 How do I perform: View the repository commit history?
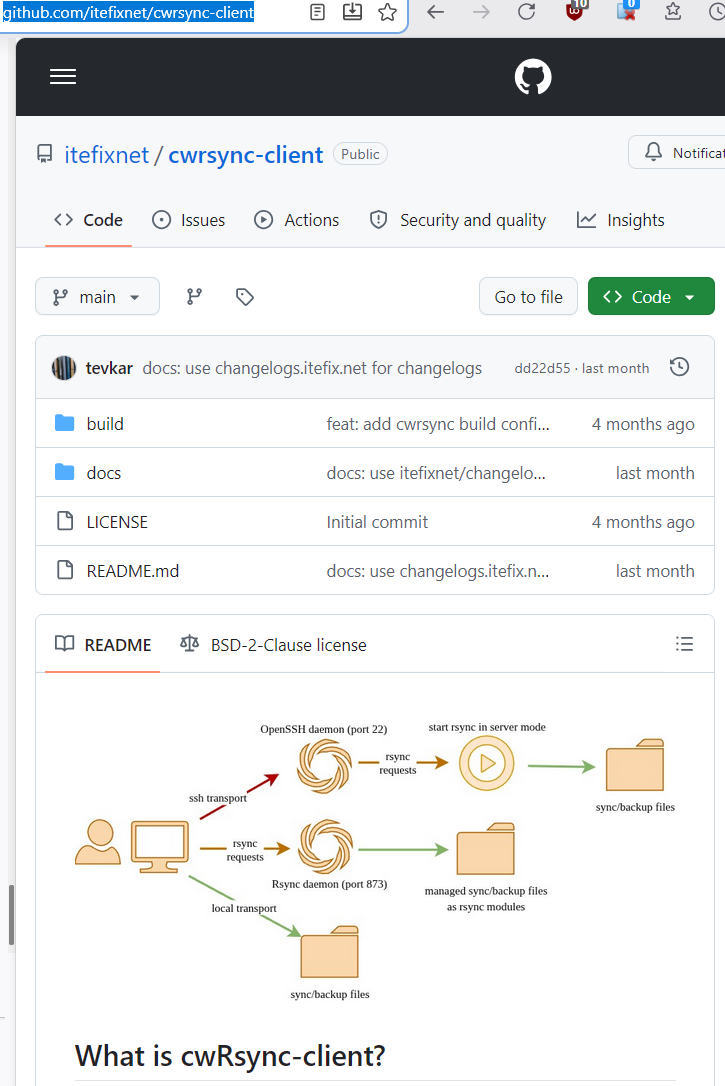(679, 367)
